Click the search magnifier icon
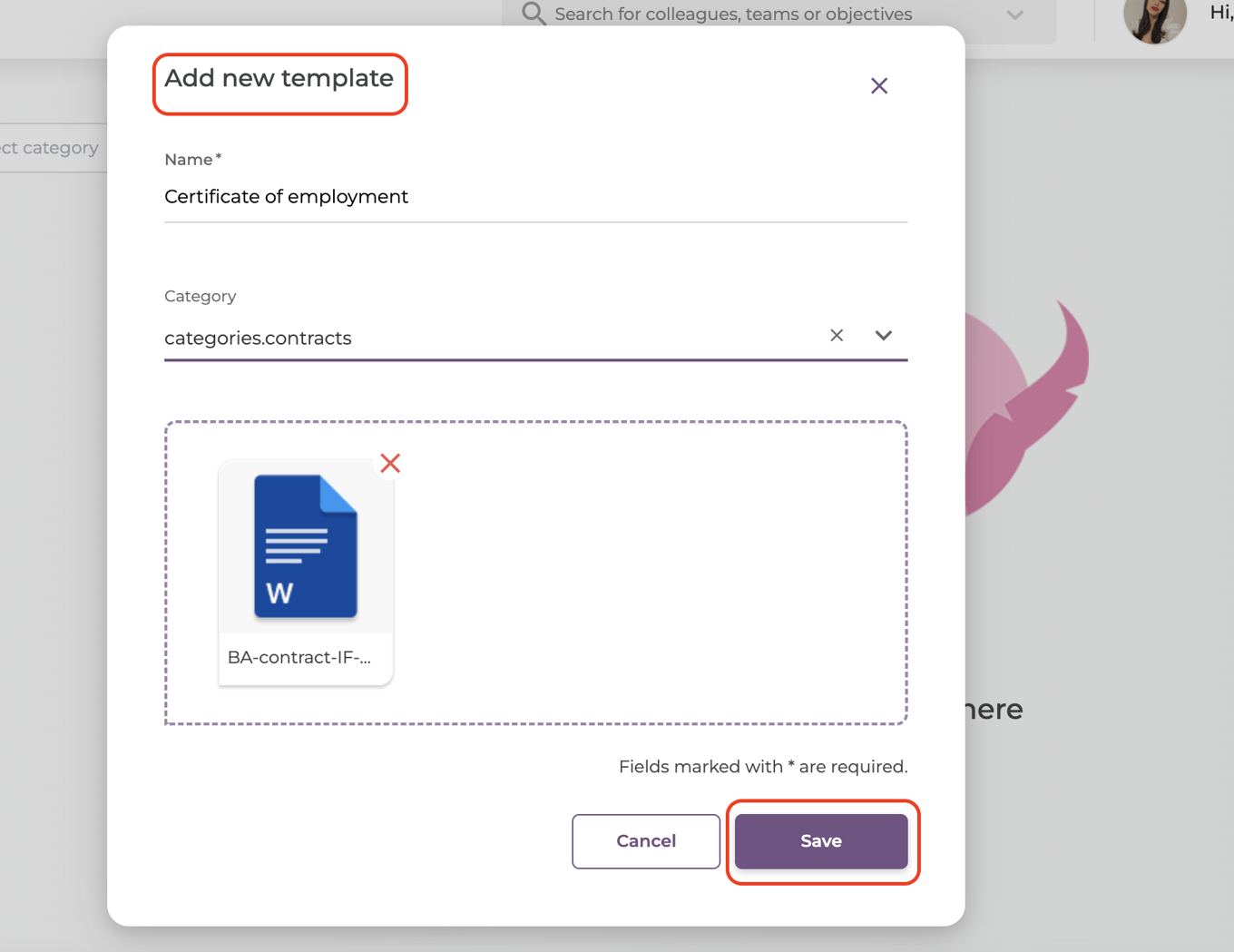The width and height of the screenshot is (1234, 952). 533,14
